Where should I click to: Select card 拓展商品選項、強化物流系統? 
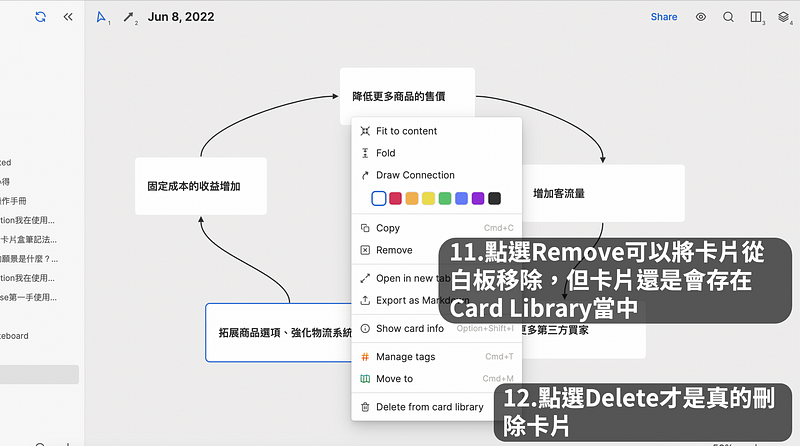click(x=278, y=333)
